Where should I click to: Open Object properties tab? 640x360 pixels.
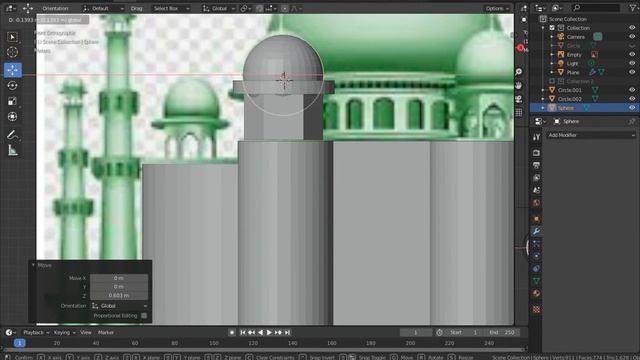coord(536,219)
